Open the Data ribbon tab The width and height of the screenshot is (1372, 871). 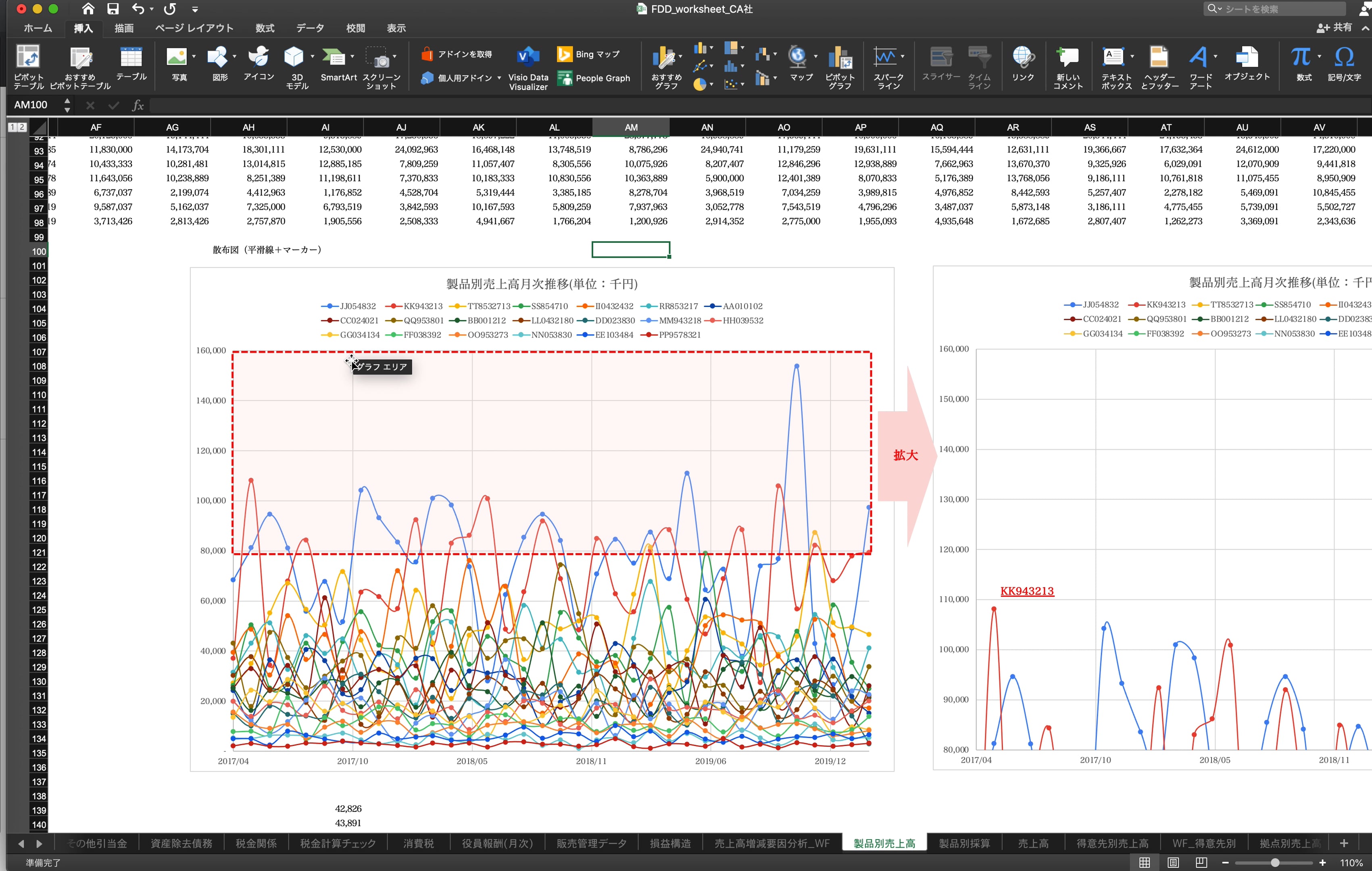309,28
